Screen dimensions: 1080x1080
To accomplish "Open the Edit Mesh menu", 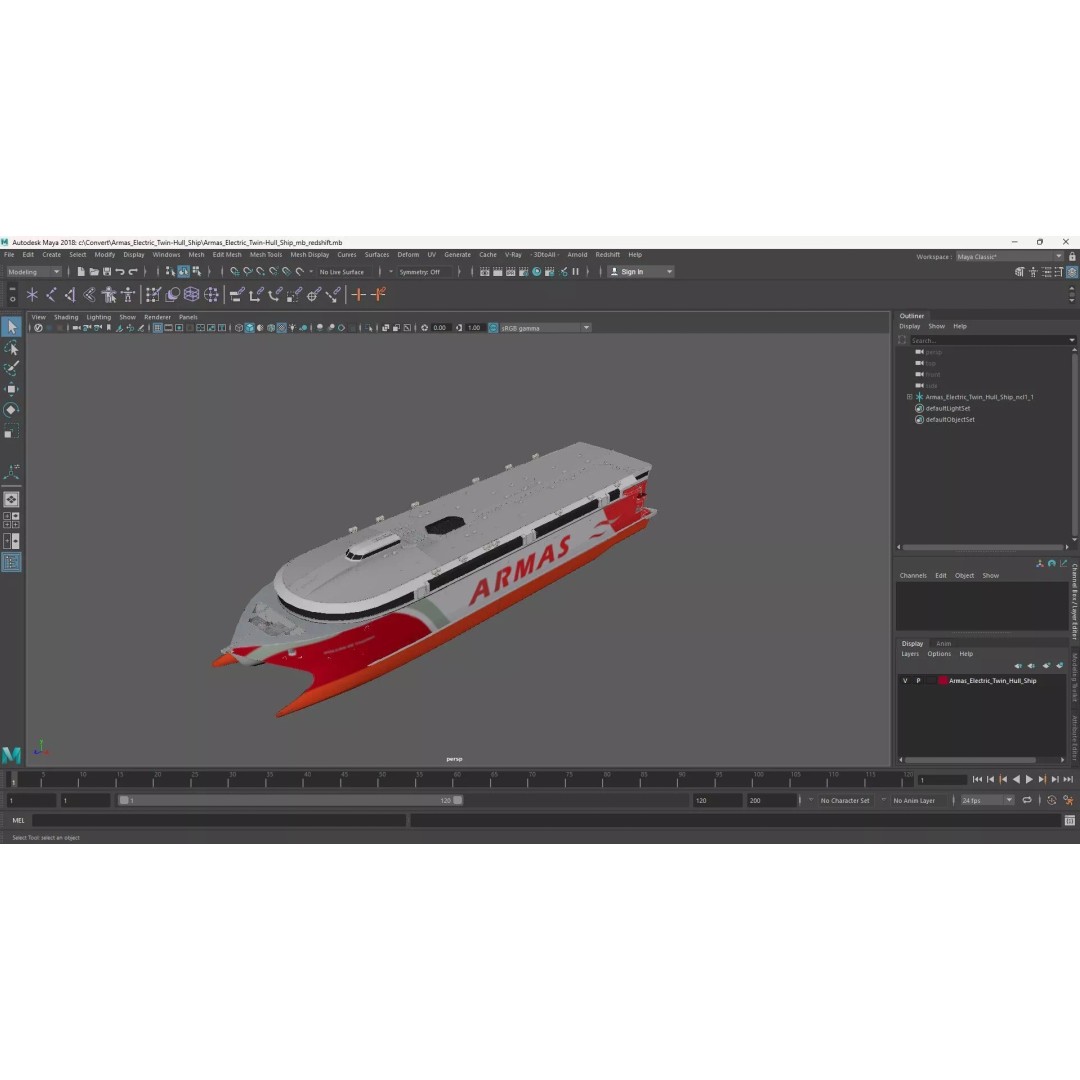I will click(227, 255).
